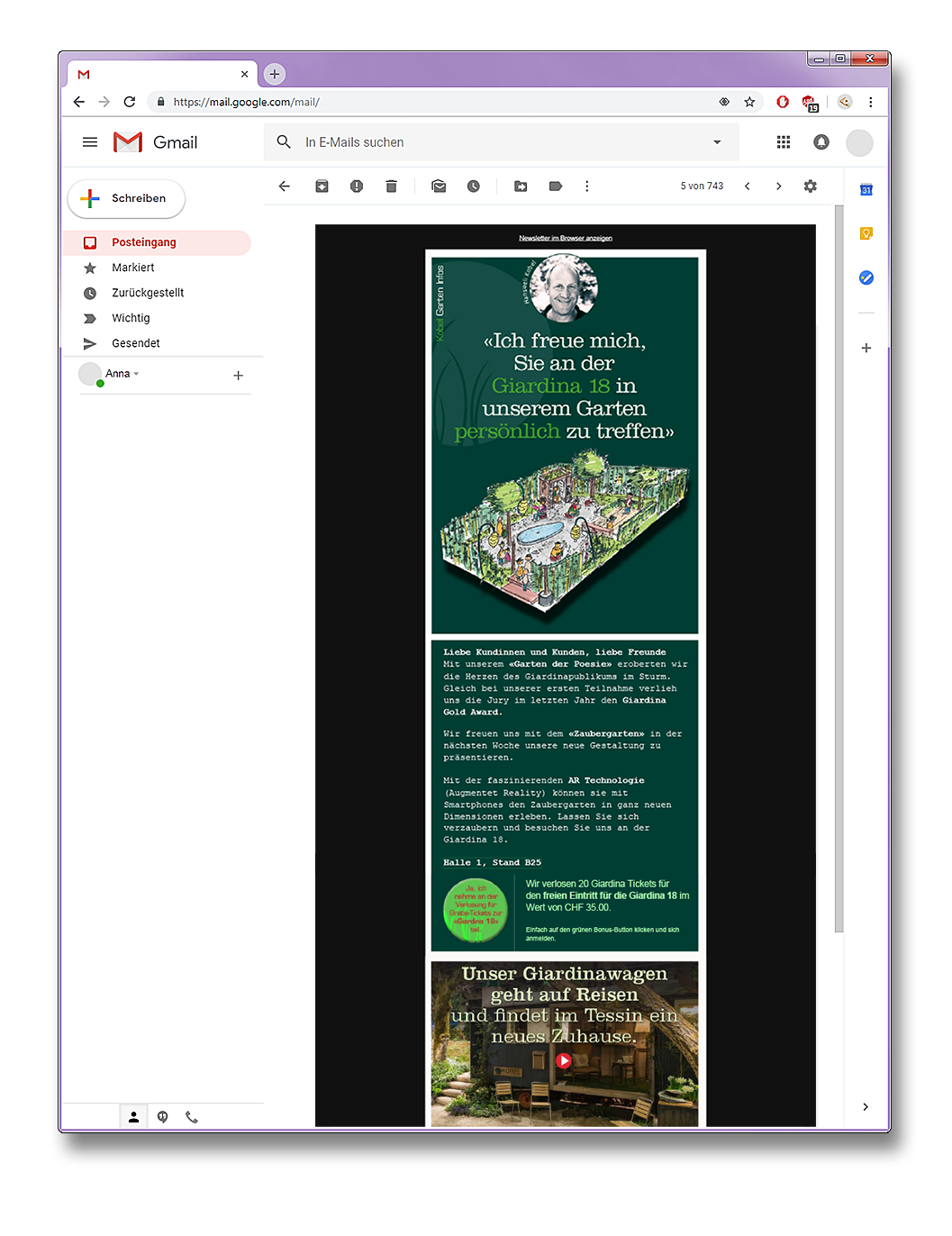The width and height of the screenshot is (952, 1236).
Task: Open Google Calendar in the side panel
Action: click(866, 189)
